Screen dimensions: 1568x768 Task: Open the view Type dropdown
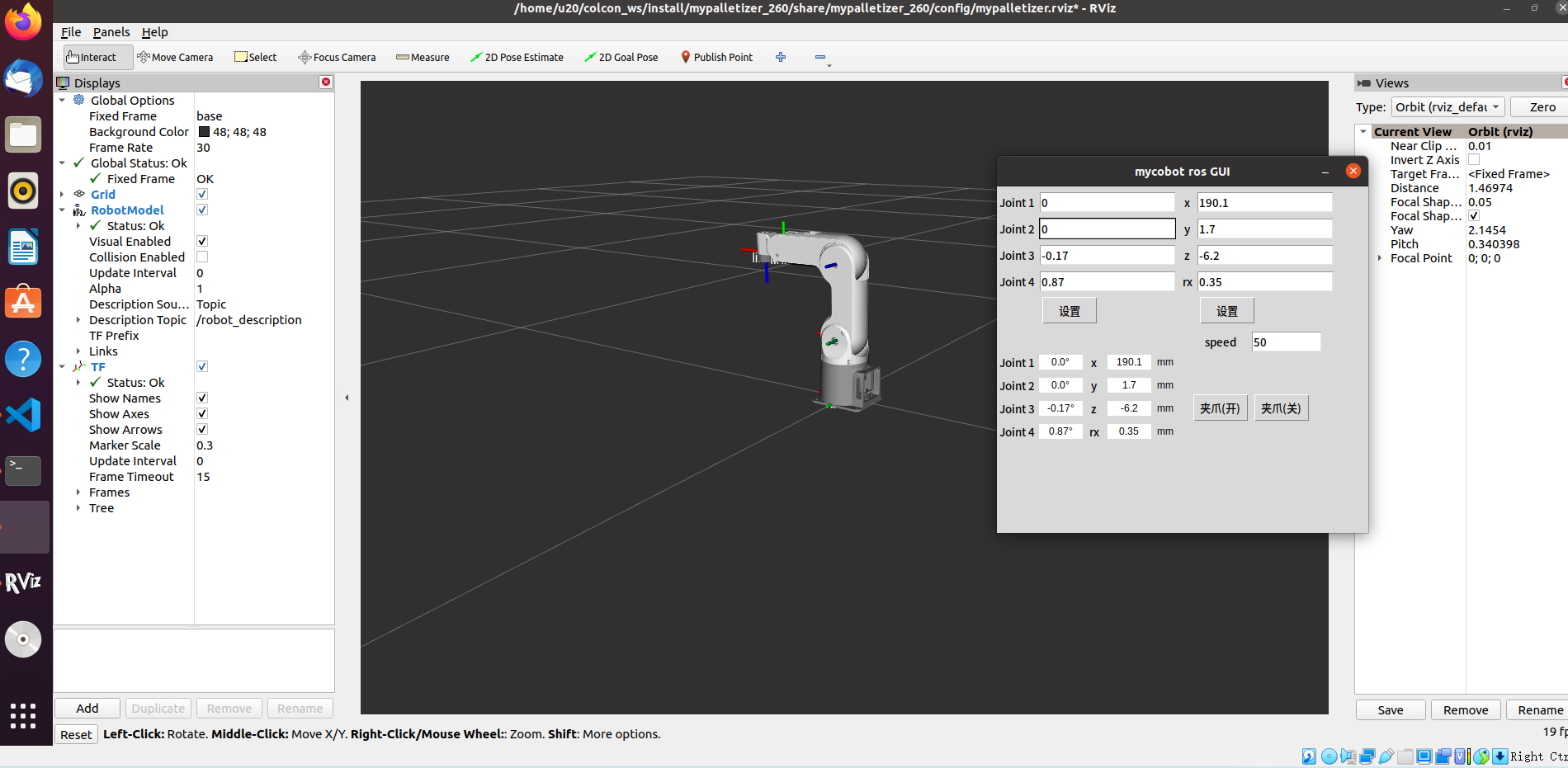tap(1448, 107)
